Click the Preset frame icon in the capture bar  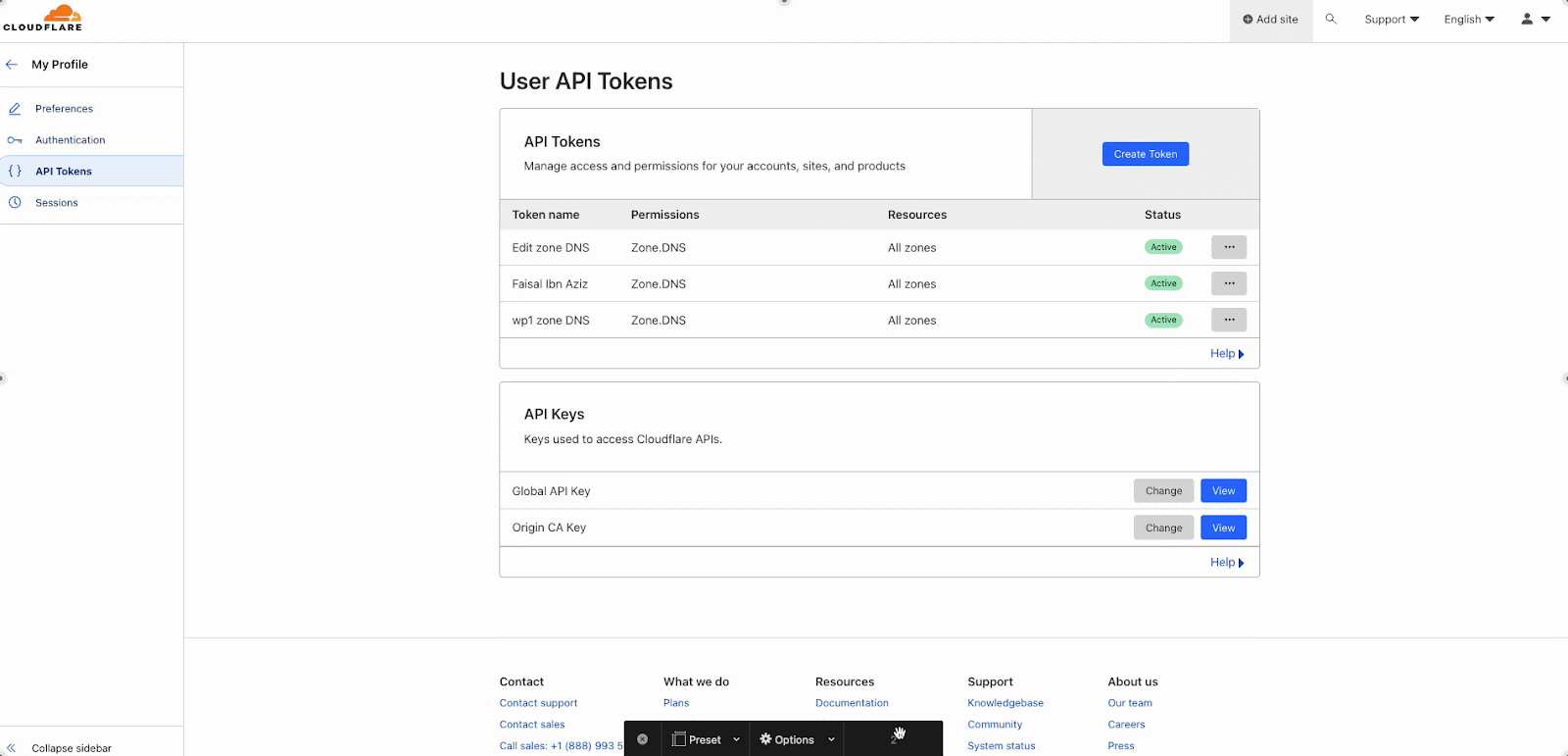(x=678, y=739)
